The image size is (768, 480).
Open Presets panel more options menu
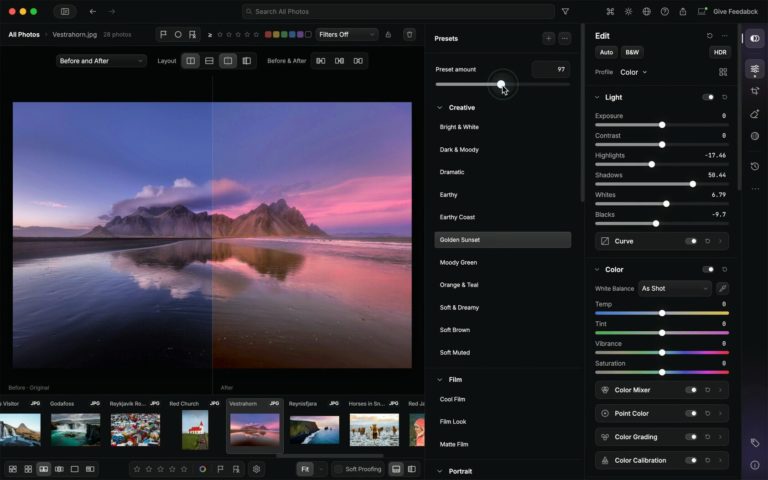(565, 38)
